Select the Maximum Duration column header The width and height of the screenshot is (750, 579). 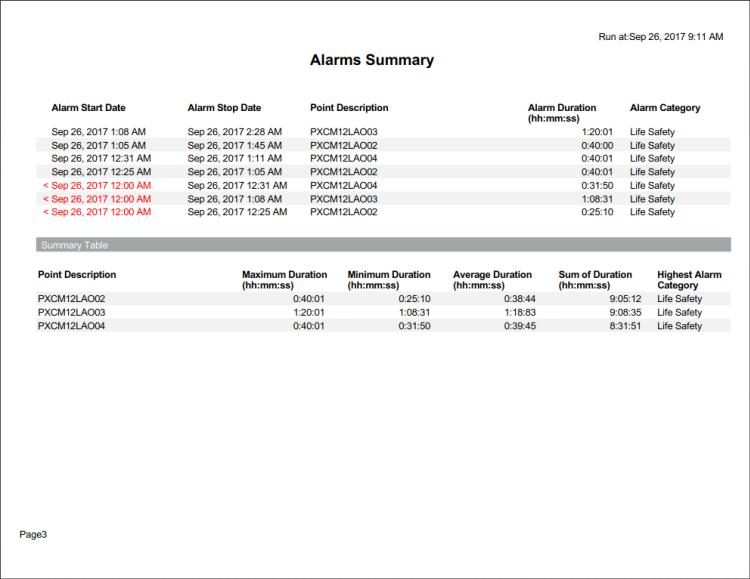(284, 280)
